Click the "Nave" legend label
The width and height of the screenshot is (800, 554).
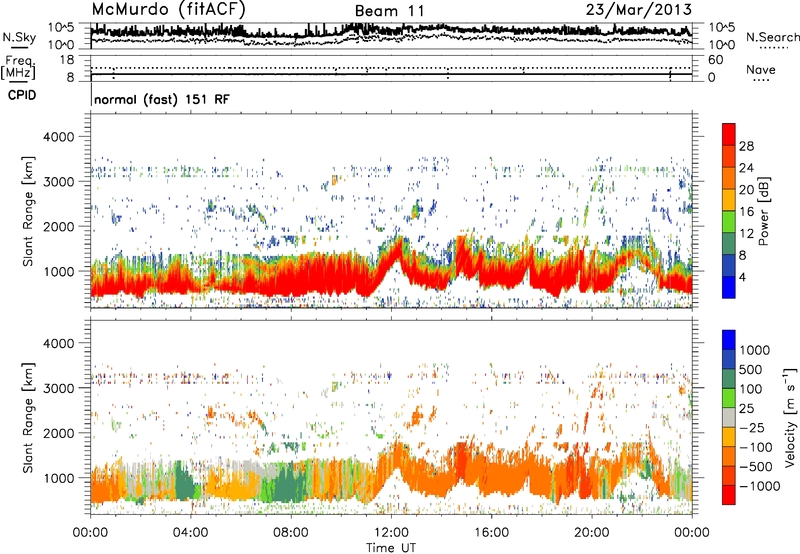[x=761, y=69]
